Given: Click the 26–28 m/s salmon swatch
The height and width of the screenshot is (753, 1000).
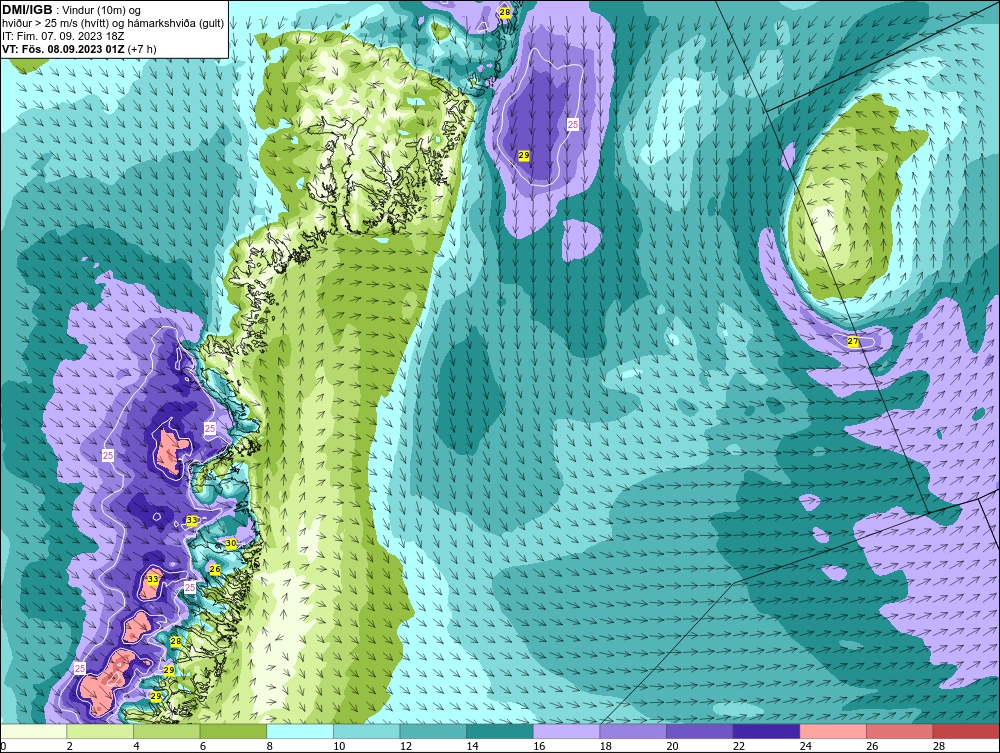Looking at the screenshot, I should coord(900,731).
